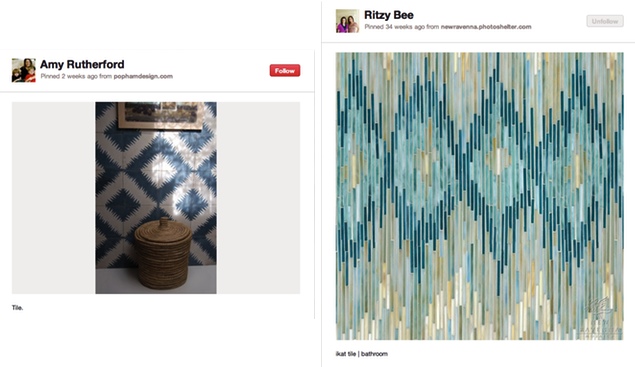635x367 pixels.
Task: Select the "Tile." caption text
Action: point(17,307)
